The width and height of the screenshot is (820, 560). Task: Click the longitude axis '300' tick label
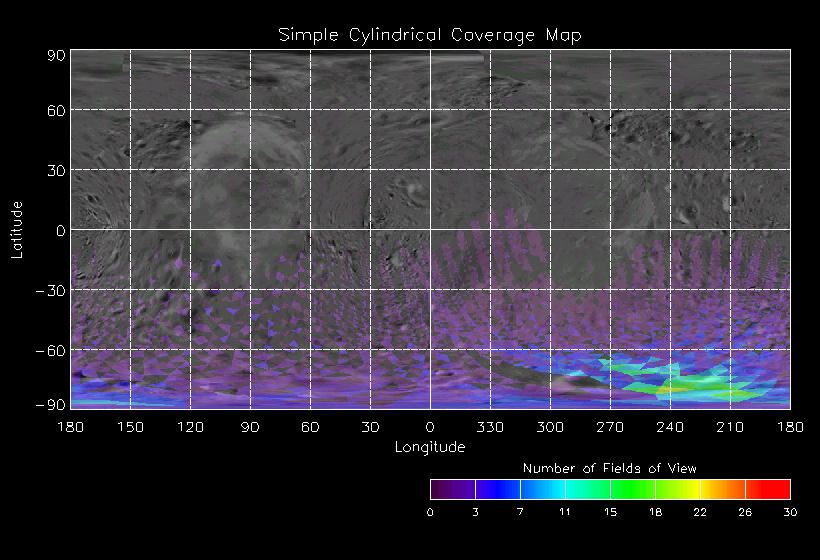(550, 427)
